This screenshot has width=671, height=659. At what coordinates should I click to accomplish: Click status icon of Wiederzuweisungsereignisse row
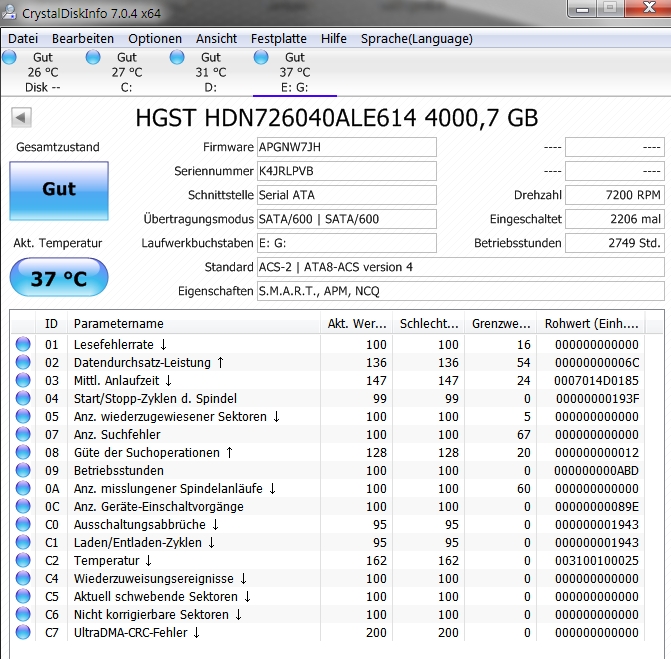pos(23,578)
